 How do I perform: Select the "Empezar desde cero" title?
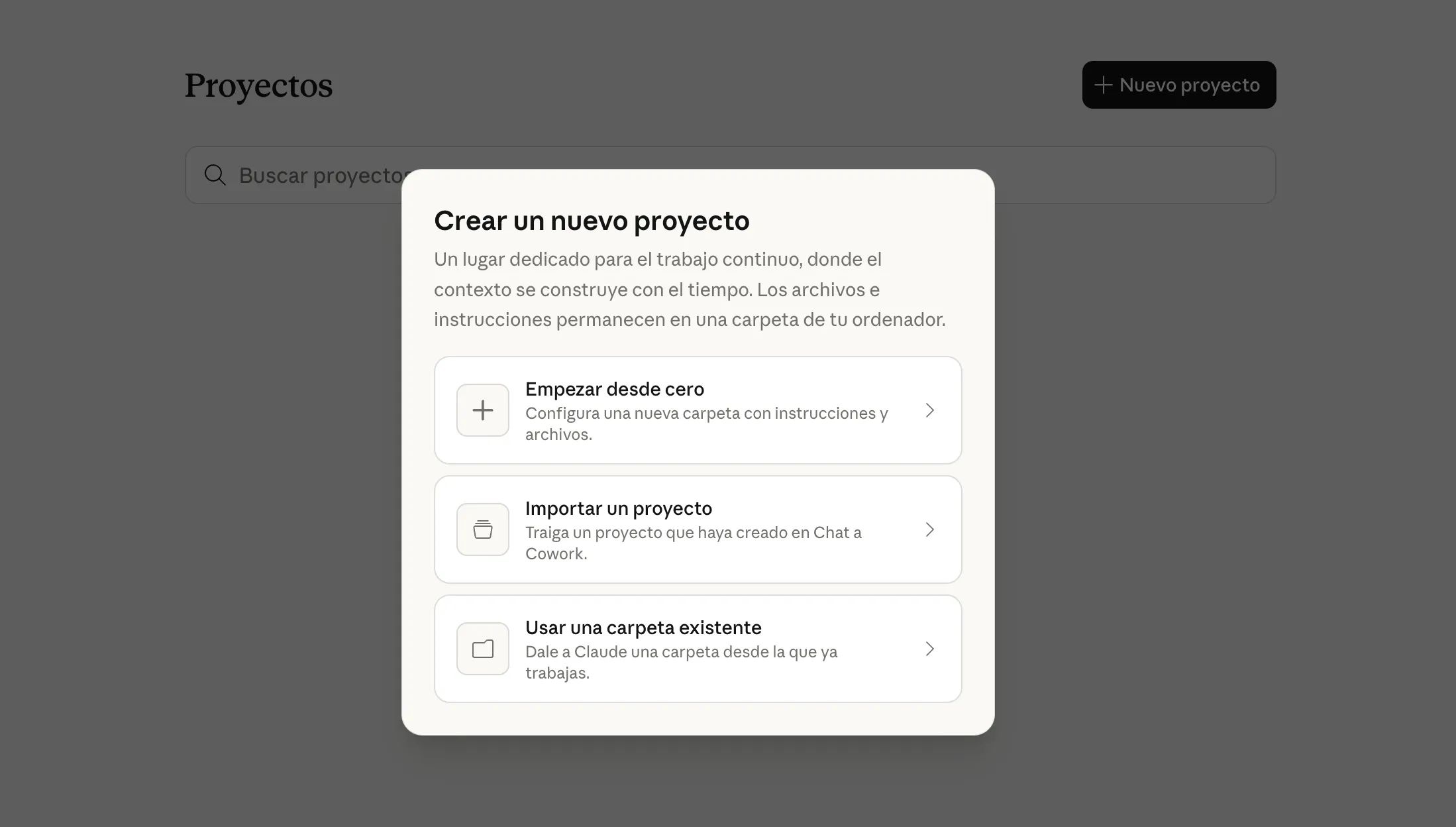614,389
